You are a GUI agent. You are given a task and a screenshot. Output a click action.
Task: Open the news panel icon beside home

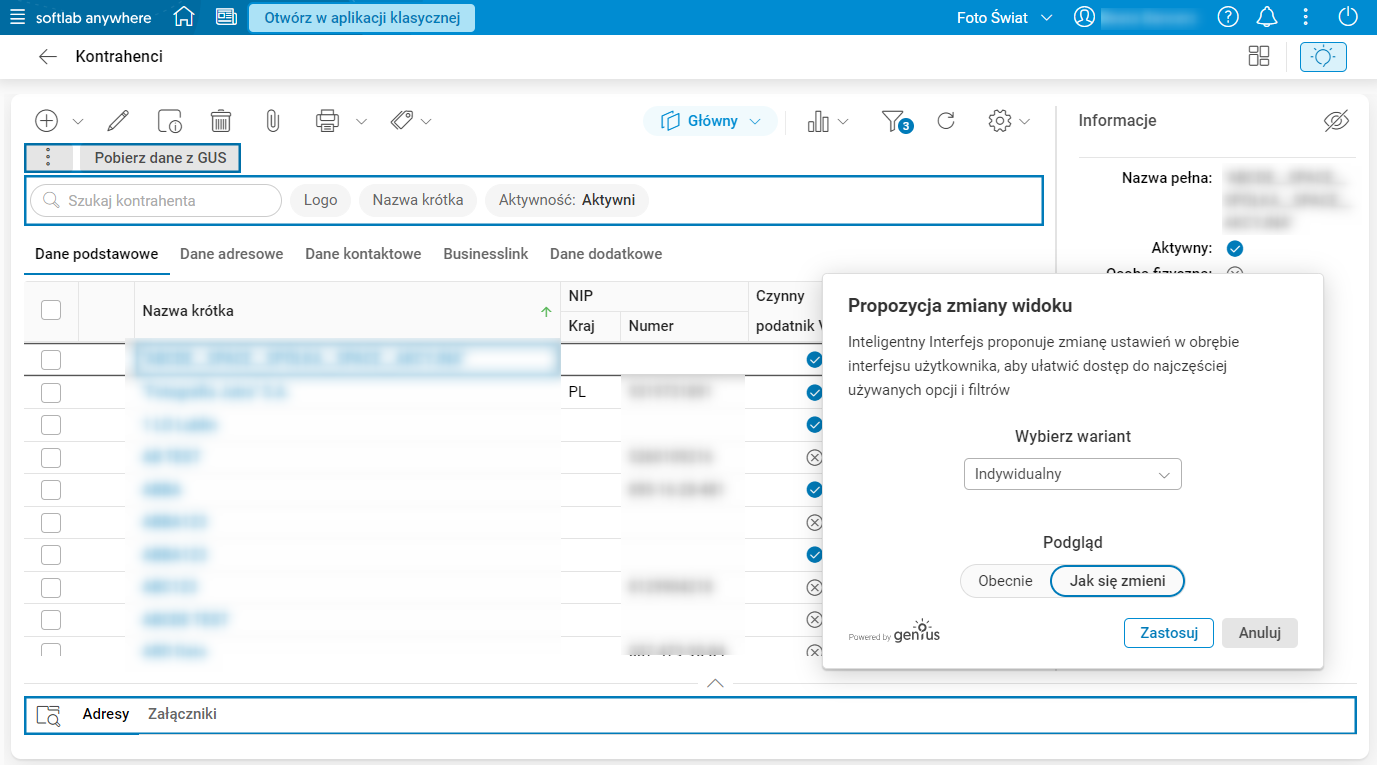[226, 17]
